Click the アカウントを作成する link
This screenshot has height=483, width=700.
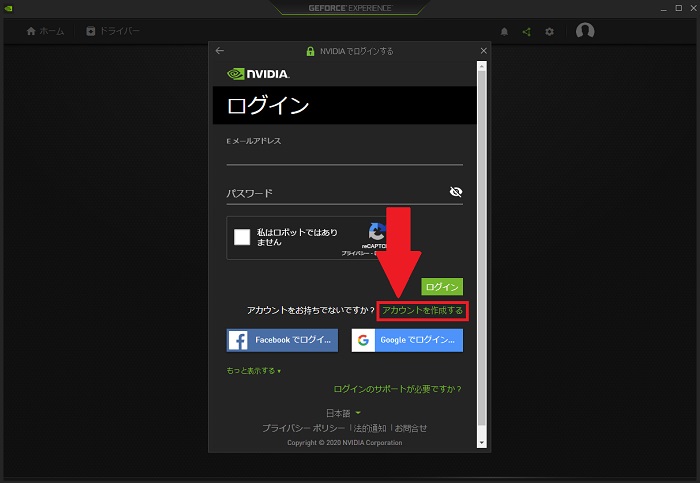point(422,310)
